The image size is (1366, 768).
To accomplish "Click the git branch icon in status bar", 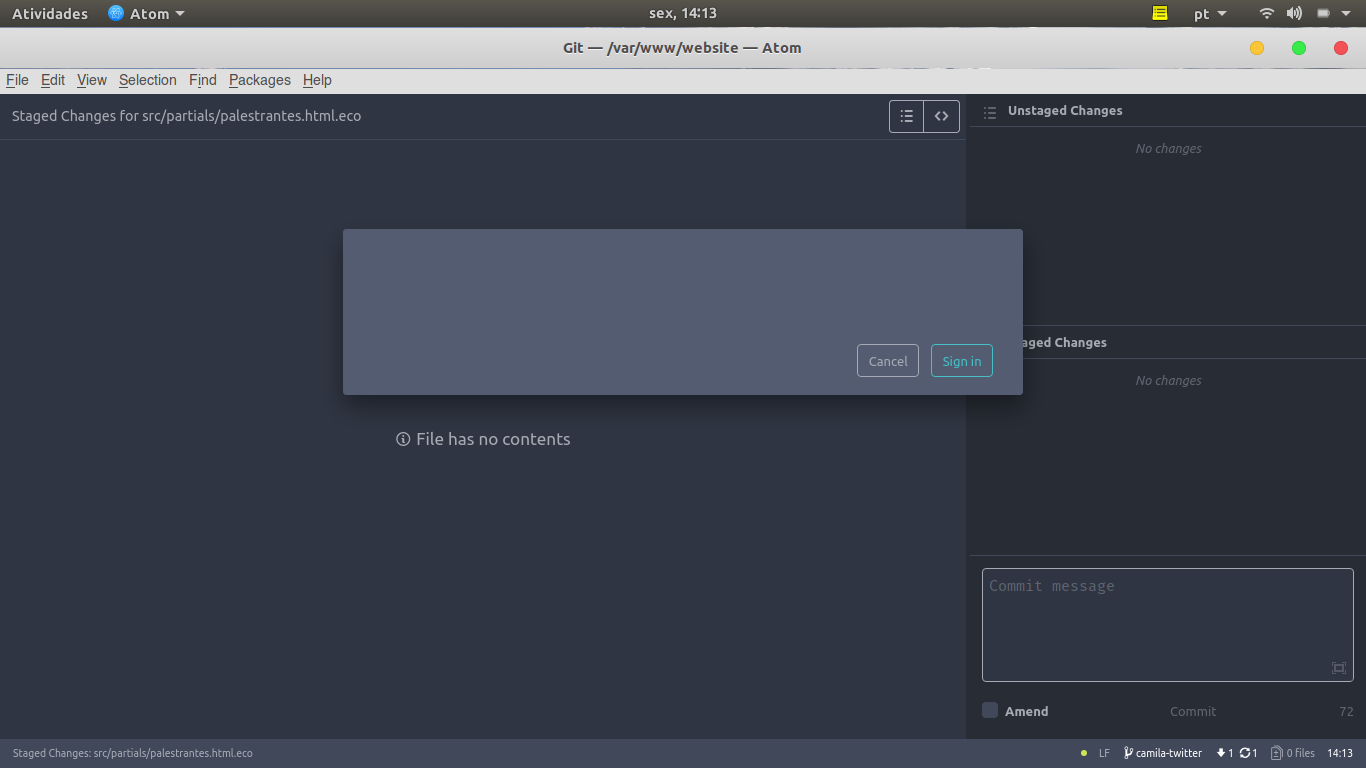I will [1128, 753].
